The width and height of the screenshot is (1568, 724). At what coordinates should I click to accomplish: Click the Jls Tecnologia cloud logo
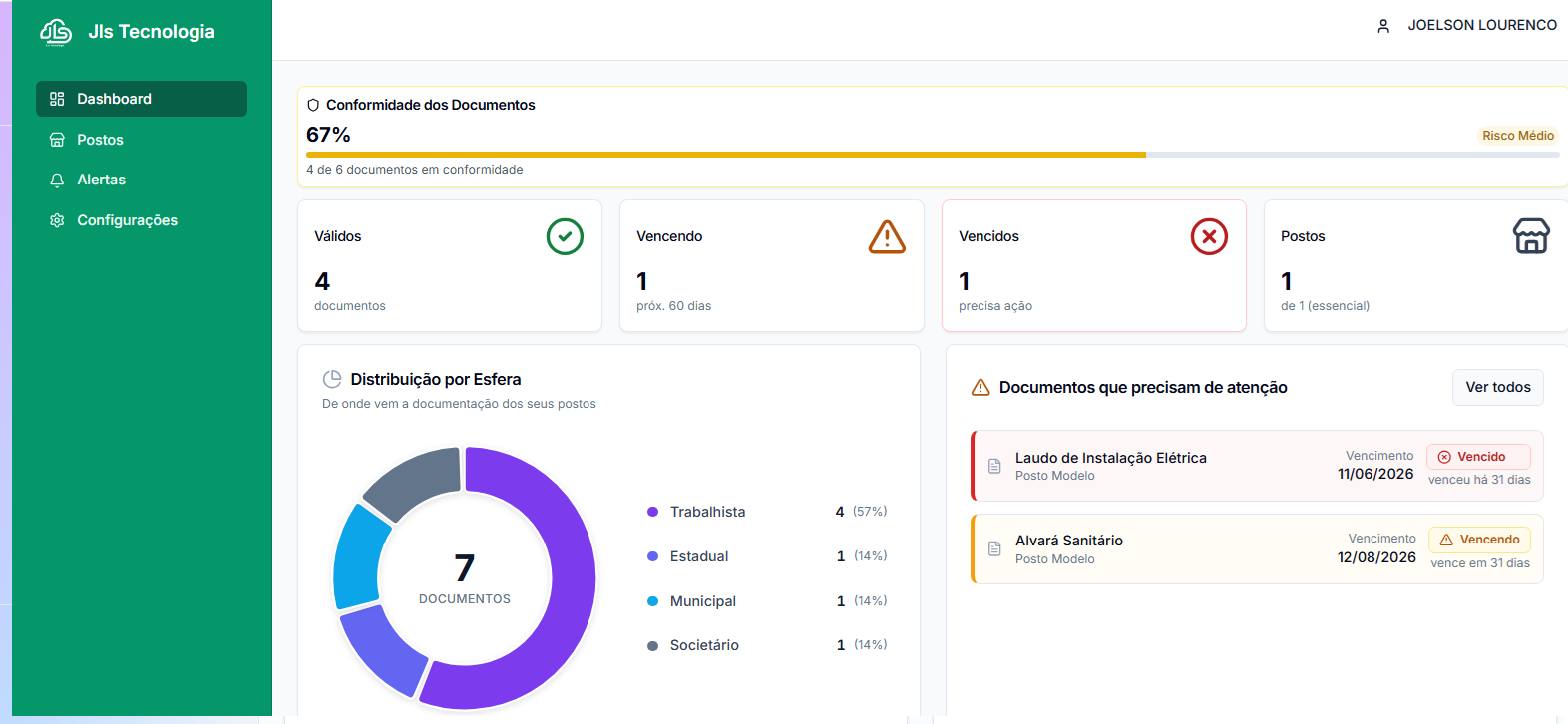coord(56,32)
